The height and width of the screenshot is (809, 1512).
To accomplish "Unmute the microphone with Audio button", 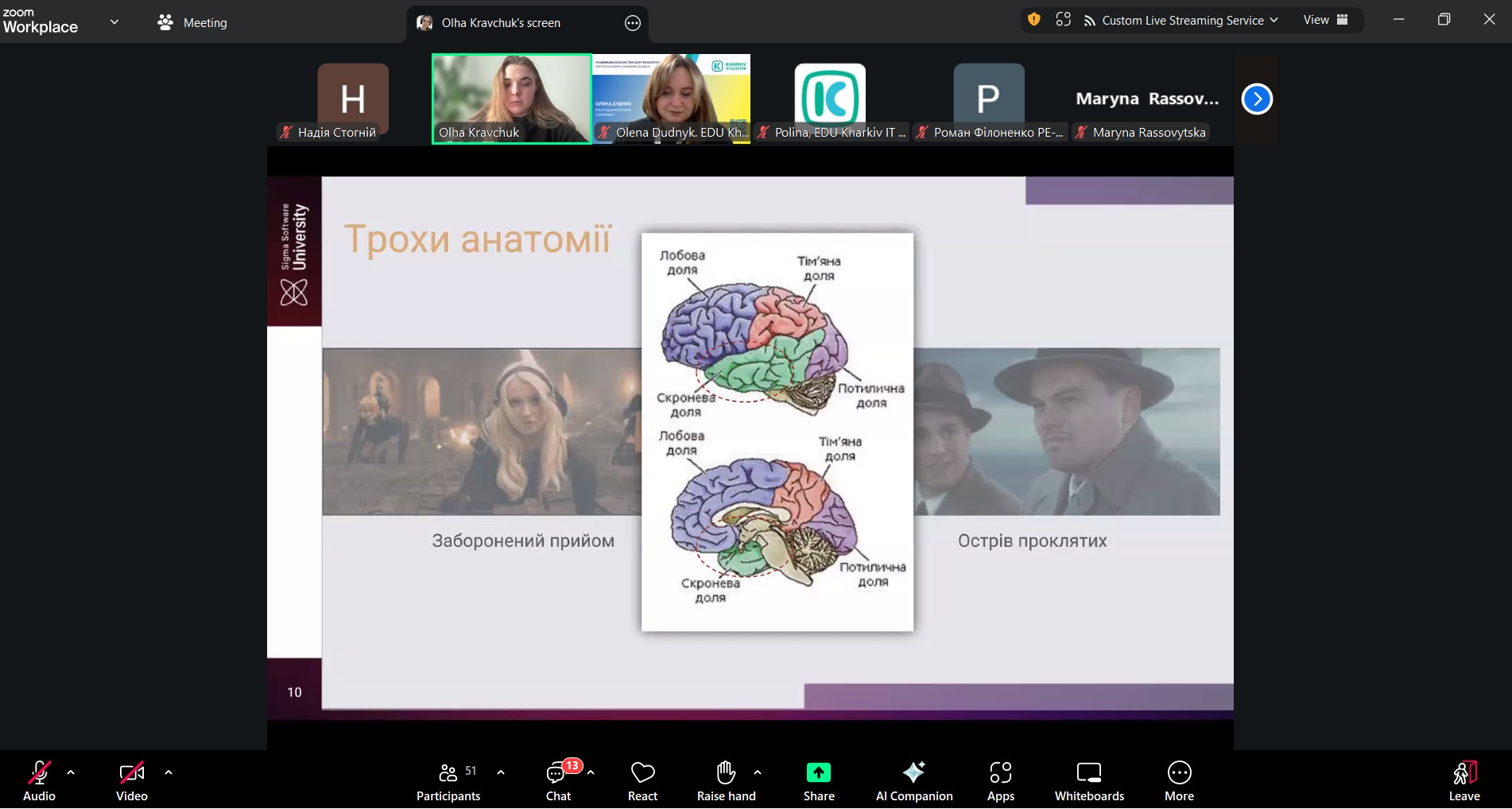I will pyautogui.click(x=39, y=781).
